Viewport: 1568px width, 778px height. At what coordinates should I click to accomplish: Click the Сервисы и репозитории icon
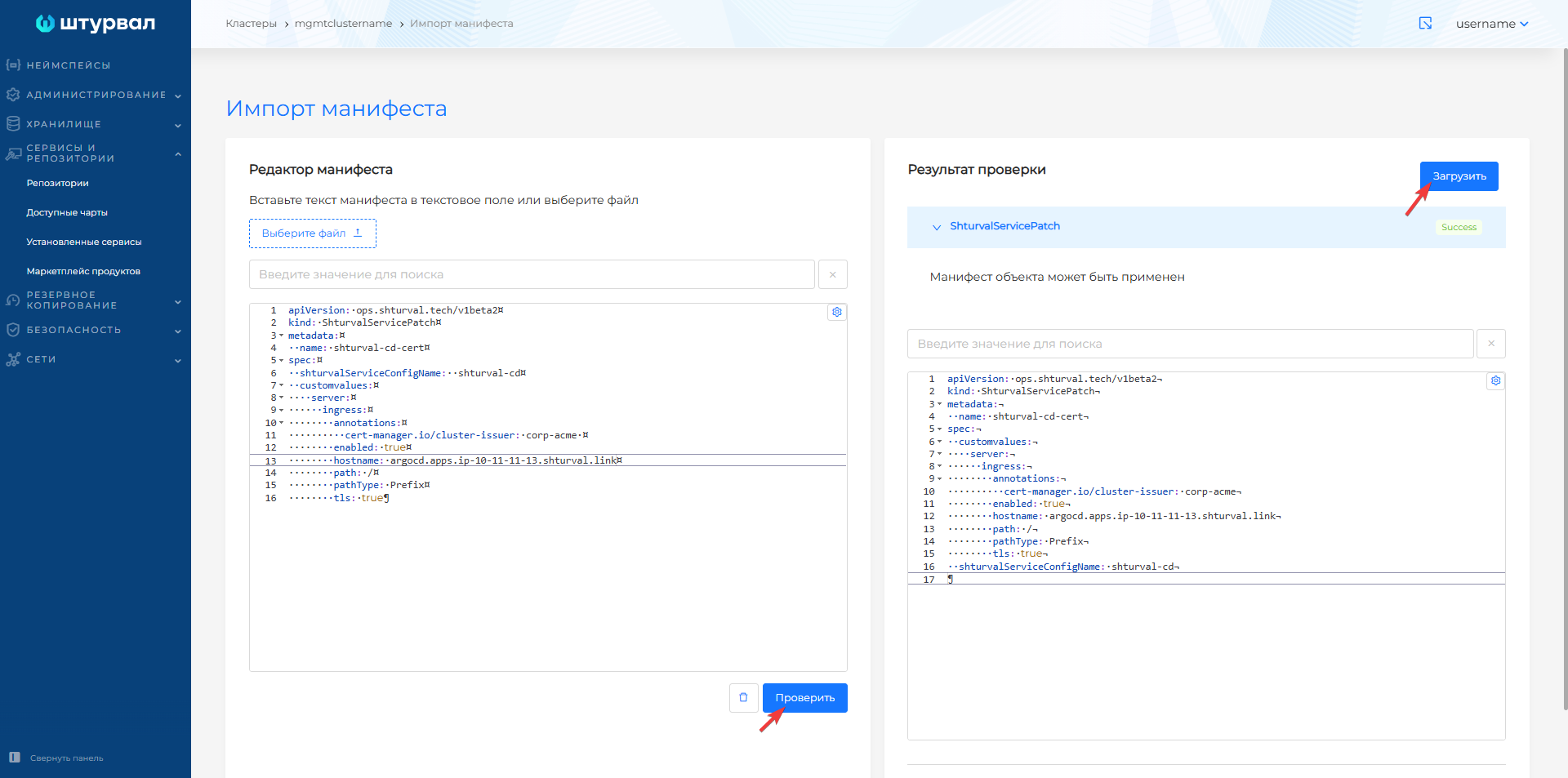[13, 153]
